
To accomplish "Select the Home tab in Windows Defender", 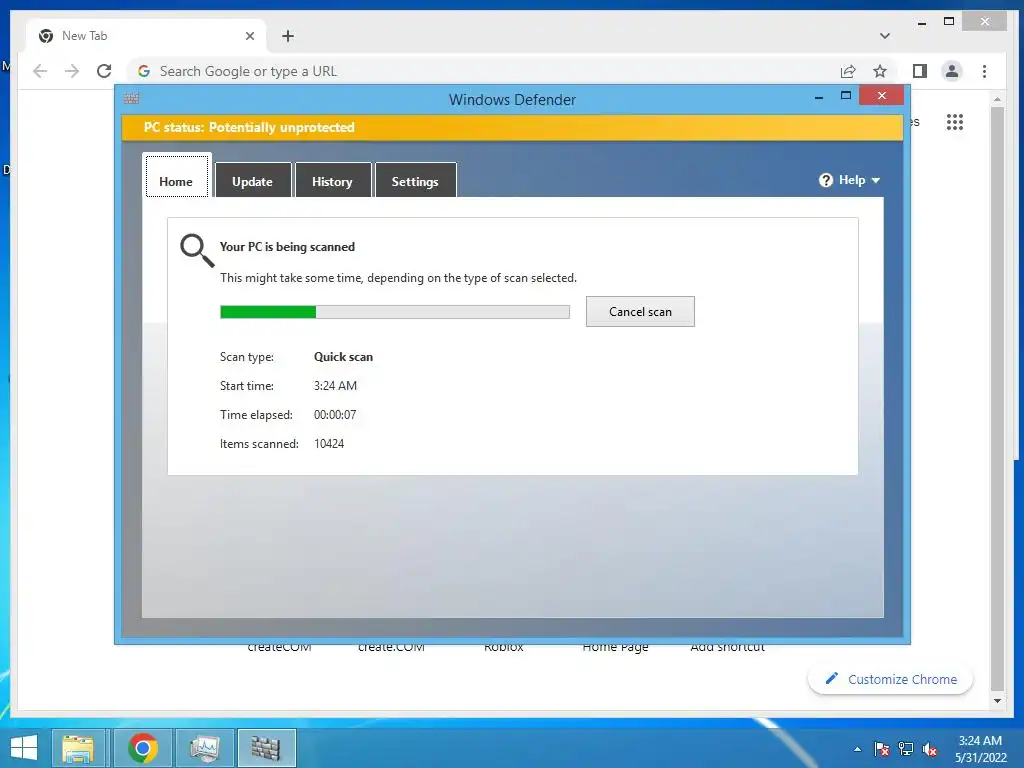I will 176,176.
